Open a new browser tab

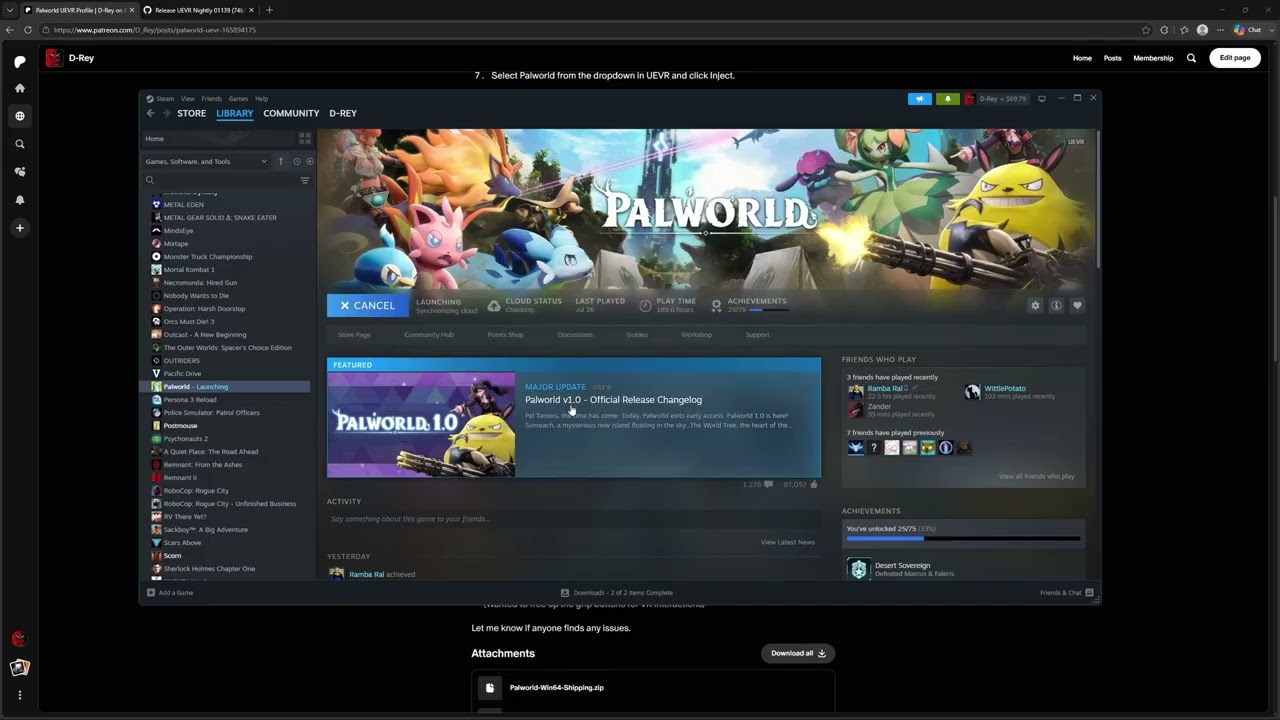pyautogui.click(x=269, y=10)
